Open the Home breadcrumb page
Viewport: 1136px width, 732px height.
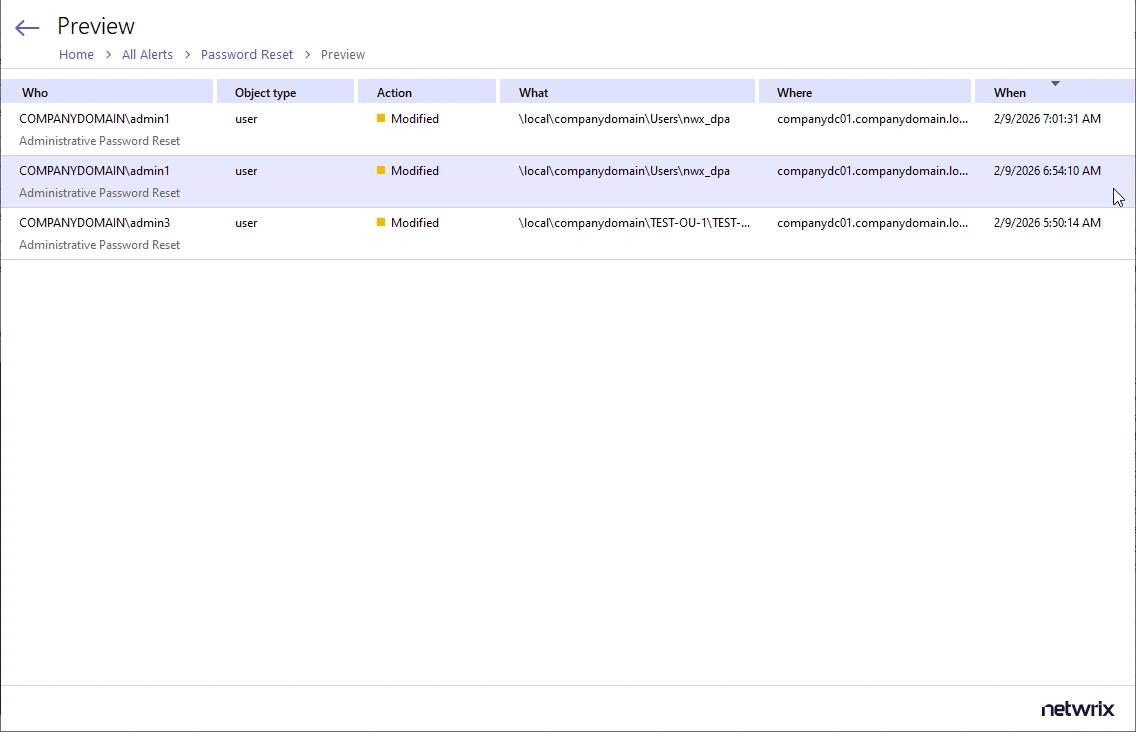point(76,55)
